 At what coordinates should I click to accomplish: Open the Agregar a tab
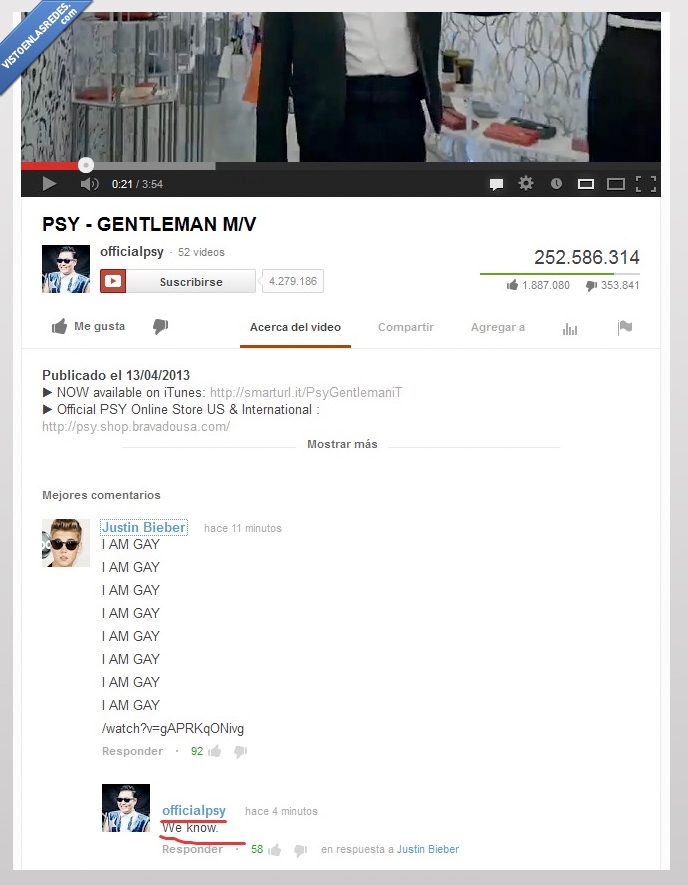tap(498, 327)
